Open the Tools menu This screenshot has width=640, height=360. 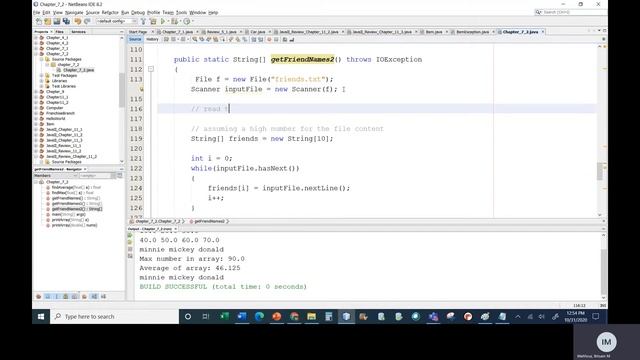point(181,13)
